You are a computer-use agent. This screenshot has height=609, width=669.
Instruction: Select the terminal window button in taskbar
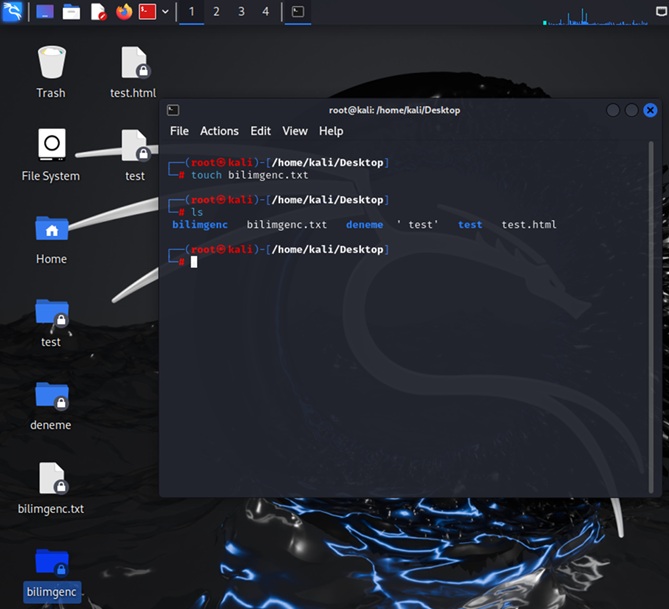click(x=298, y=12)
